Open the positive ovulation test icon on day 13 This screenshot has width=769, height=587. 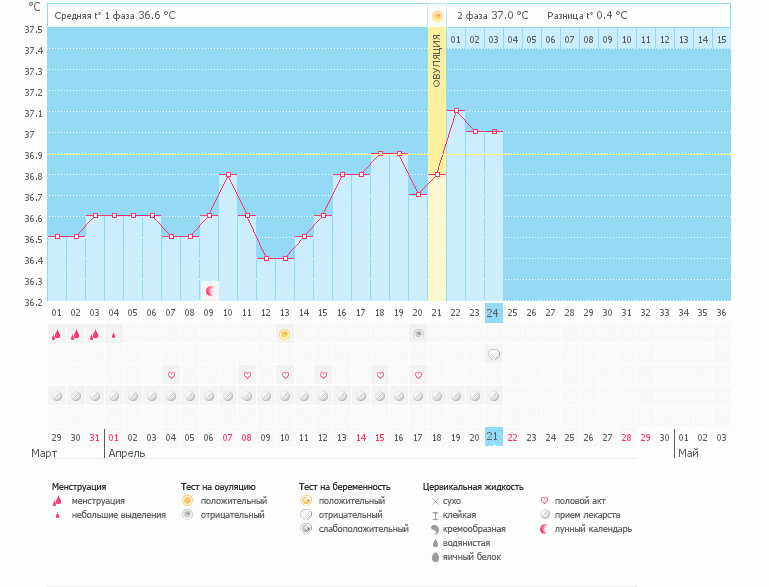coord(285,334)
